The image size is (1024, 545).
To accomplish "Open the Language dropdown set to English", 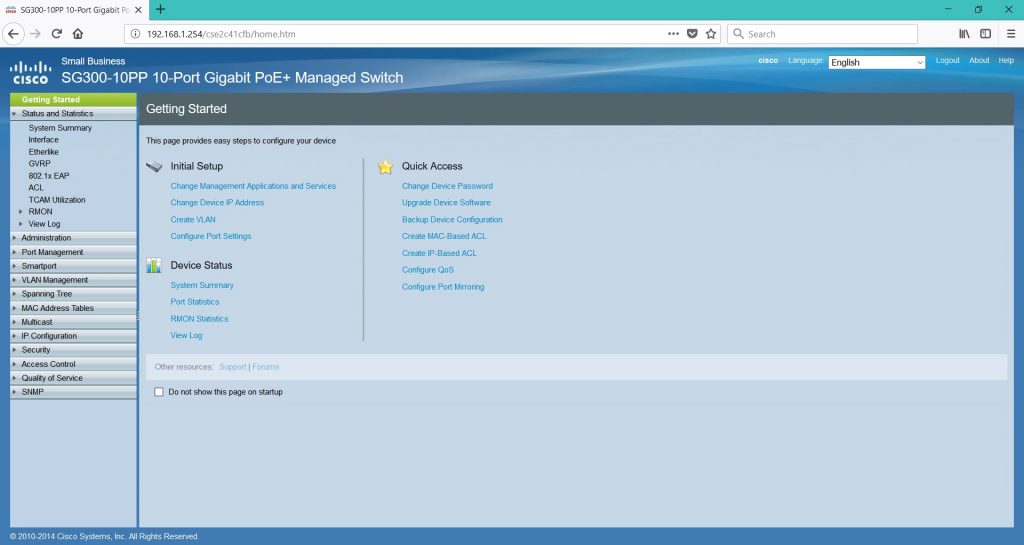I will point(876,62).
